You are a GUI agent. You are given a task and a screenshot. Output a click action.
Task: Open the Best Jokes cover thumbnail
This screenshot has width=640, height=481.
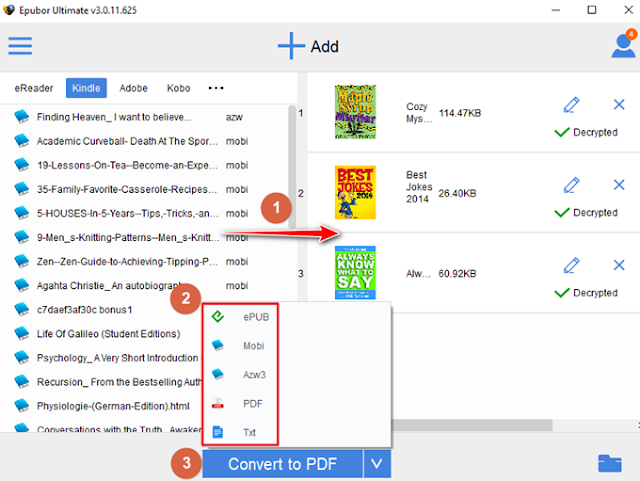coord(355,192)
